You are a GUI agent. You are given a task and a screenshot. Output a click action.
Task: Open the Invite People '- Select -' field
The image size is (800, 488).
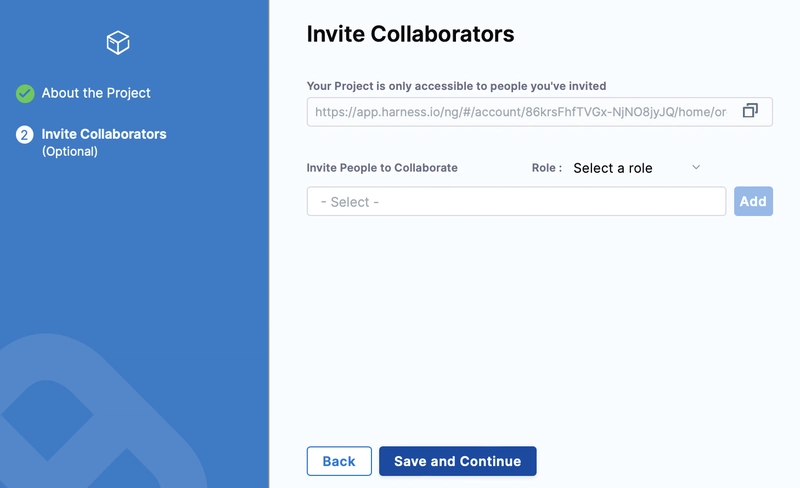click(x=516, y=201)
